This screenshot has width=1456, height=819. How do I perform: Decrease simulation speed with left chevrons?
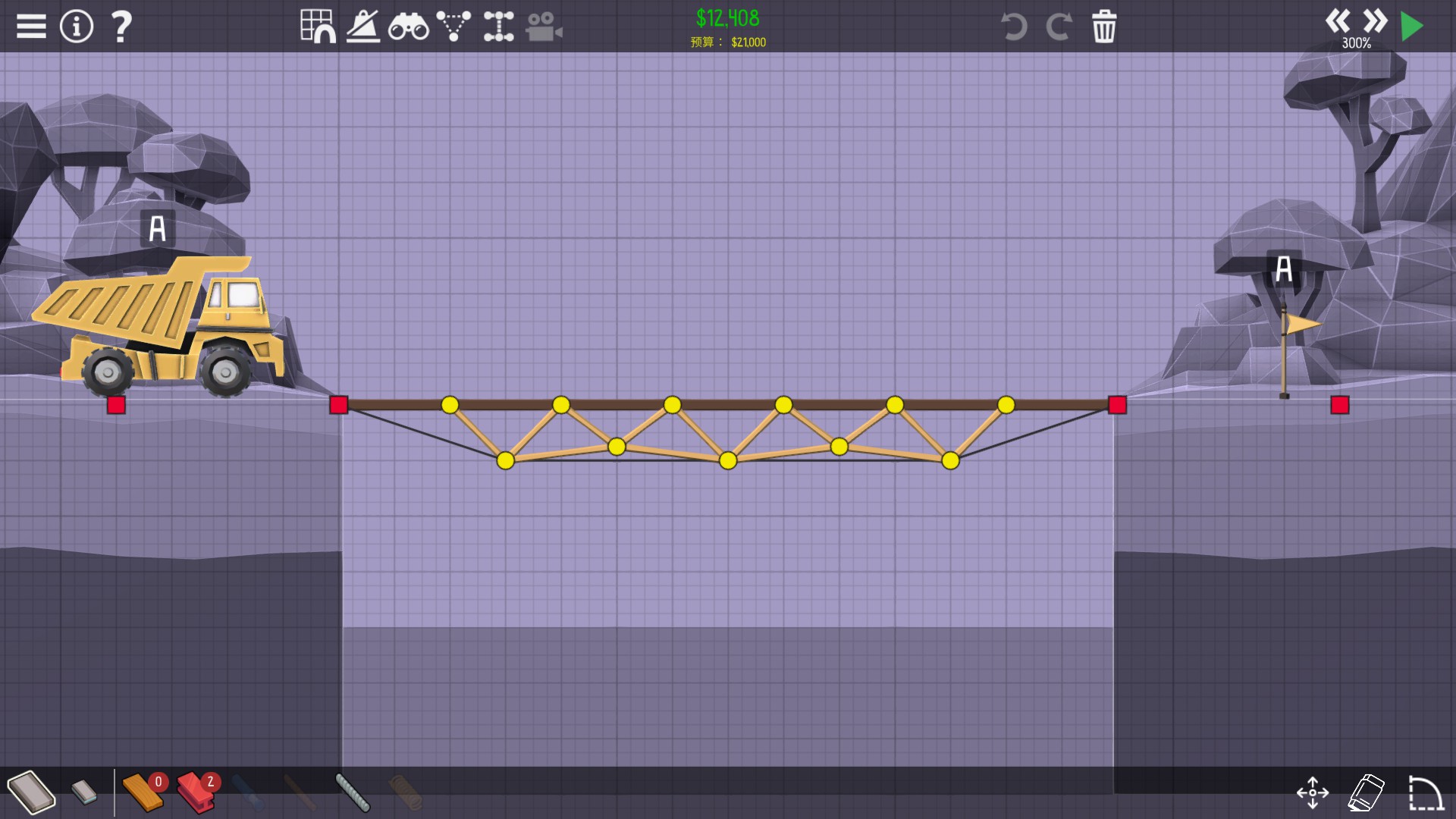(1338, 20)
